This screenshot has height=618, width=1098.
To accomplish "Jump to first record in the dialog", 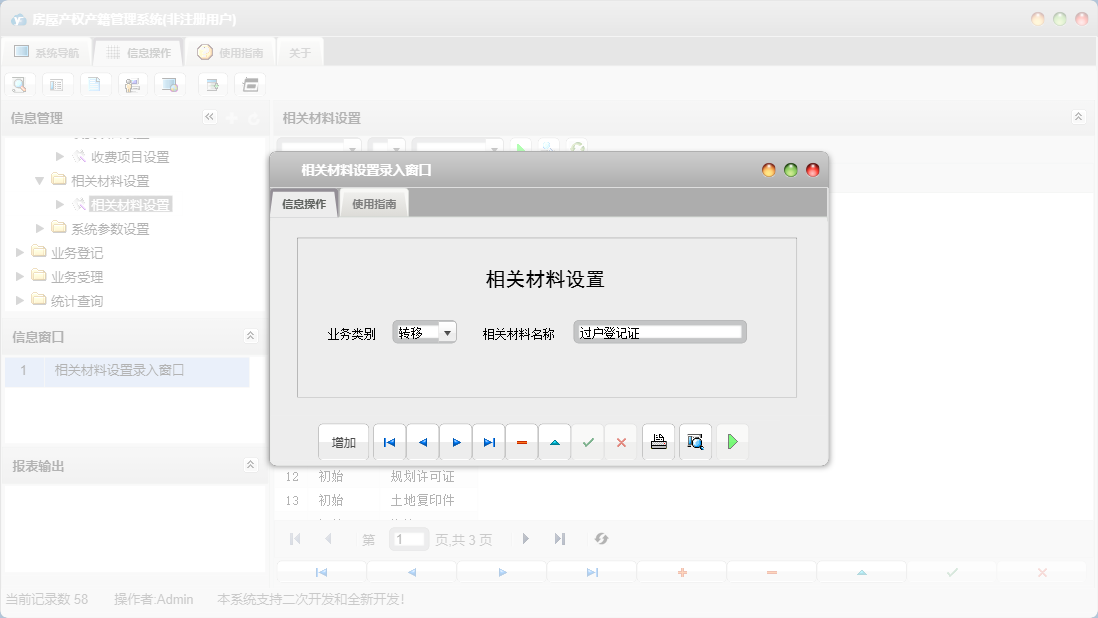I will coord(389,441).
